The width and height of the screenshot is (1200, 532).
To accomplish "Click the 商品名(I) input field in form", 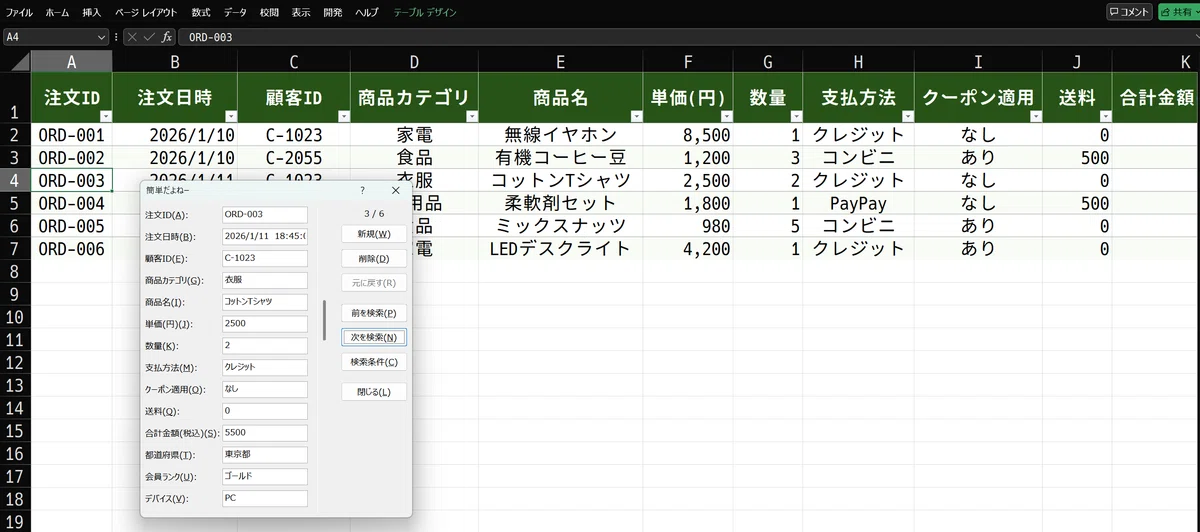I will coord(264,301).
